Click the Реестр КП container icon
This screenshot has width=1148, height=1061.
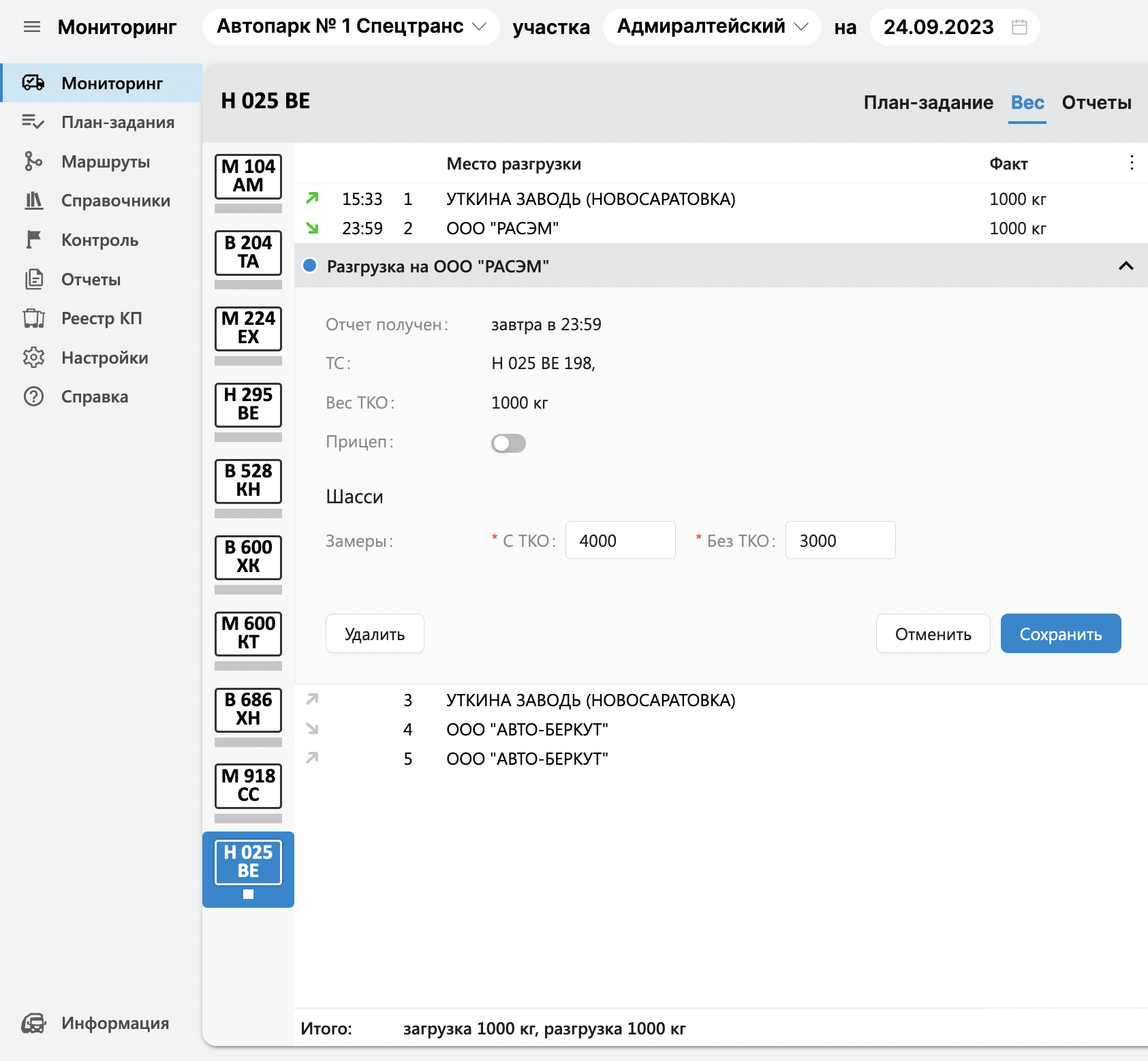click(33, 318)
